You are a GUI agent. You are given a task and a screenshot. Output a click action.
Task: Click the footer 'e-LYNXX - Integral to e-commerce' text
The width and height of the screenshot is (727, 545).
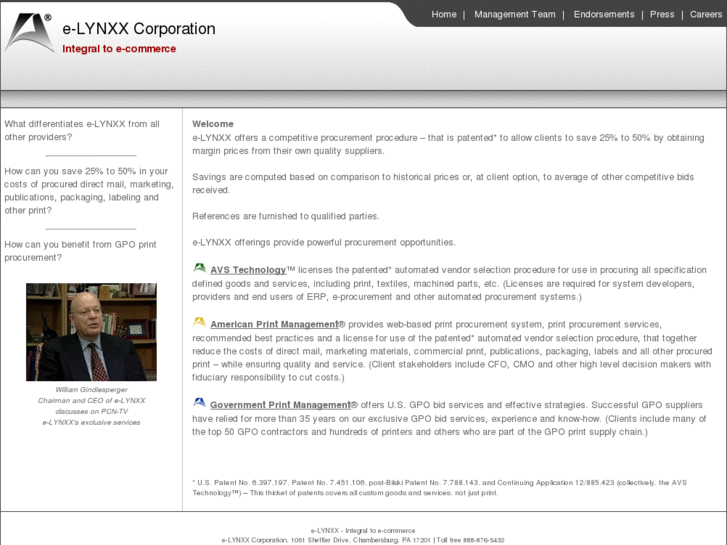(363, 530)
